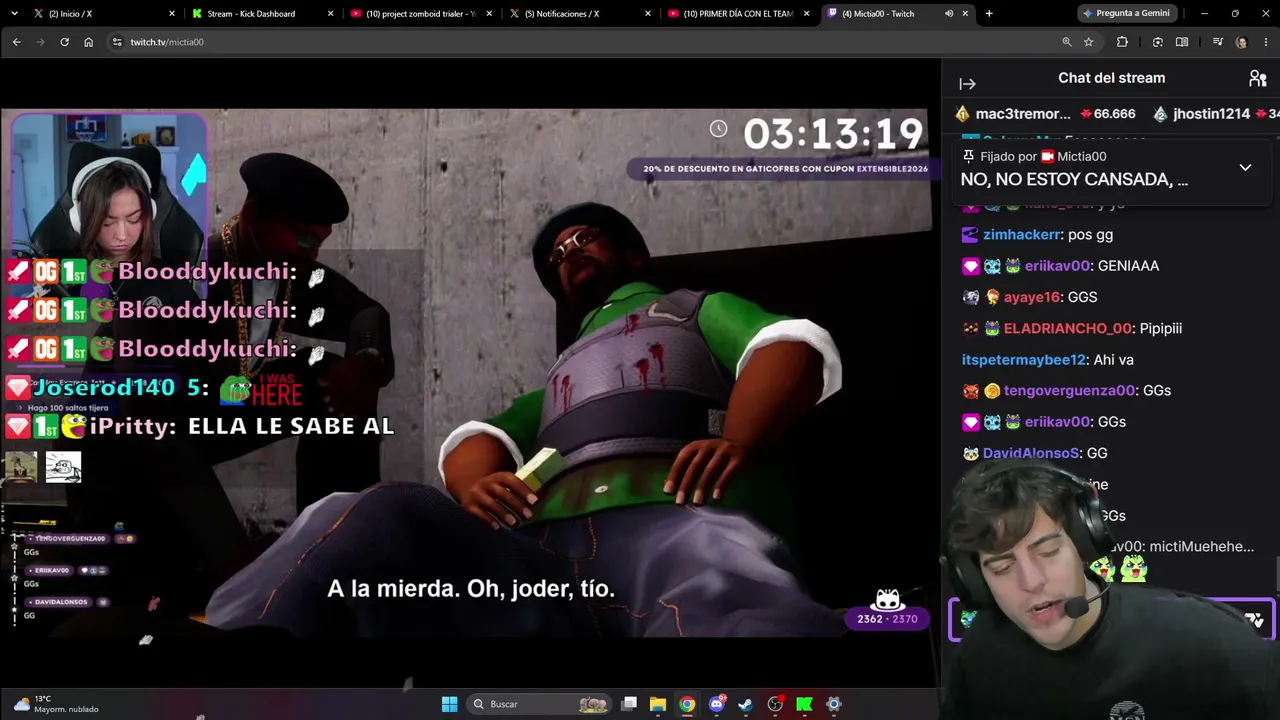Open tengoverguenza00's chat profile
1280x720 pixels.
tap(1069, 391)
